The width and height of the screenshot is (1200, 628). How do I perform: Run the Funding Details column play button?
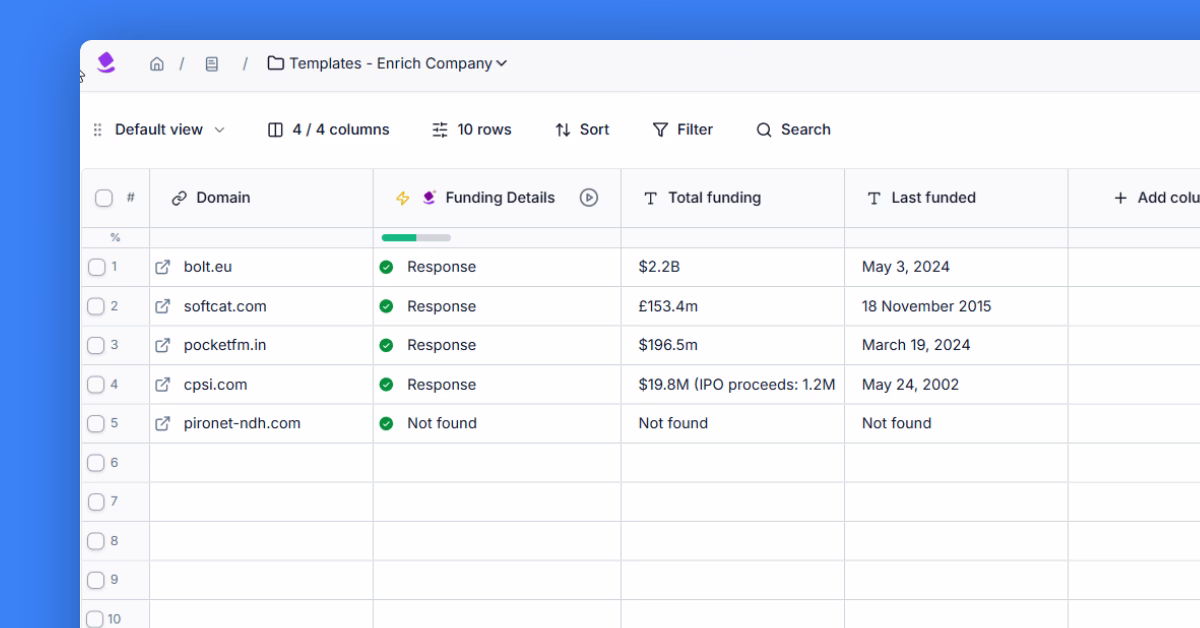pyautogui.click(x=589, y=198)
